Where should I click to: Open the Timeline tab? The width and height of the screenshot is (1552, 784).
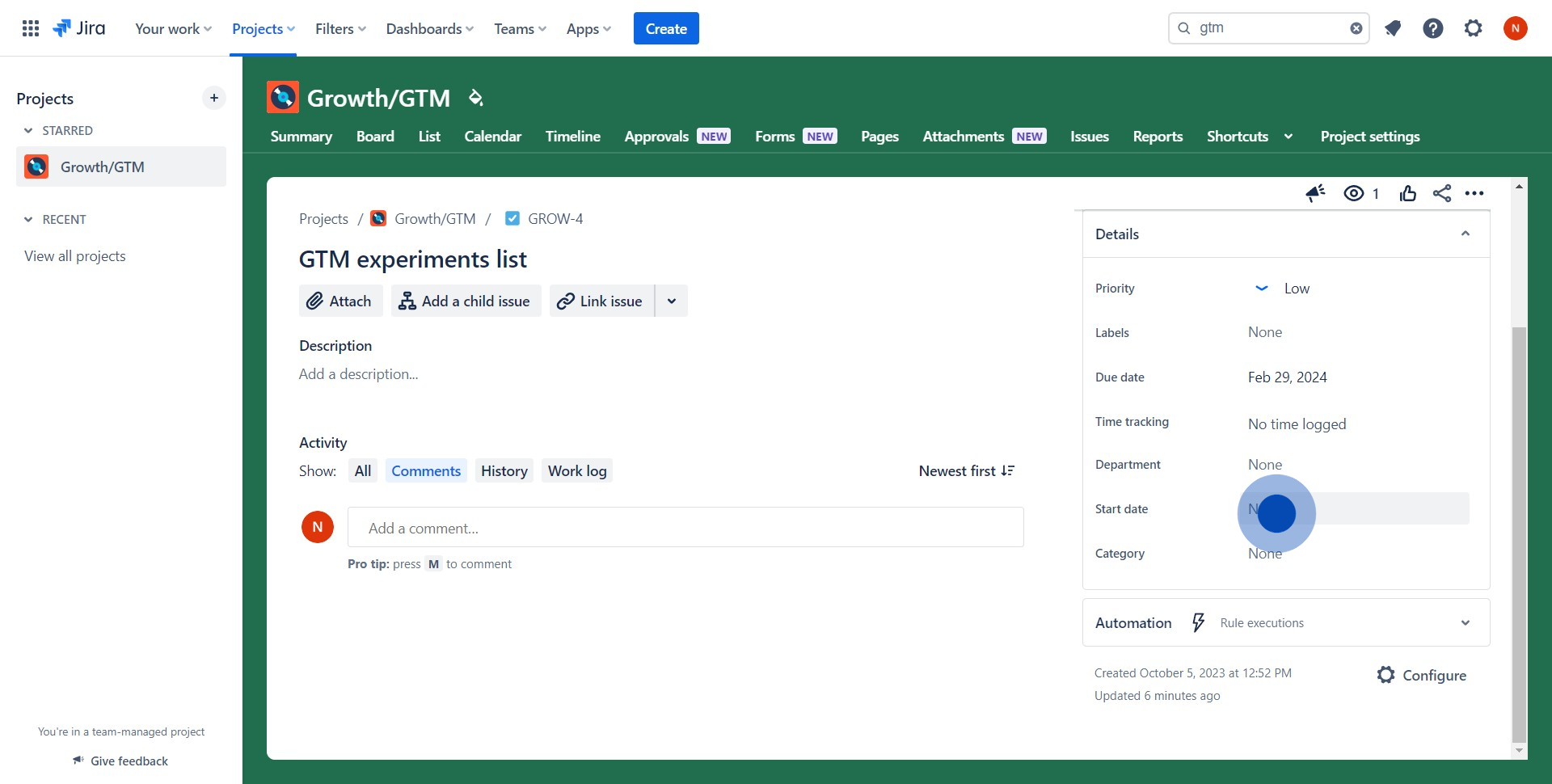point(572,137)
